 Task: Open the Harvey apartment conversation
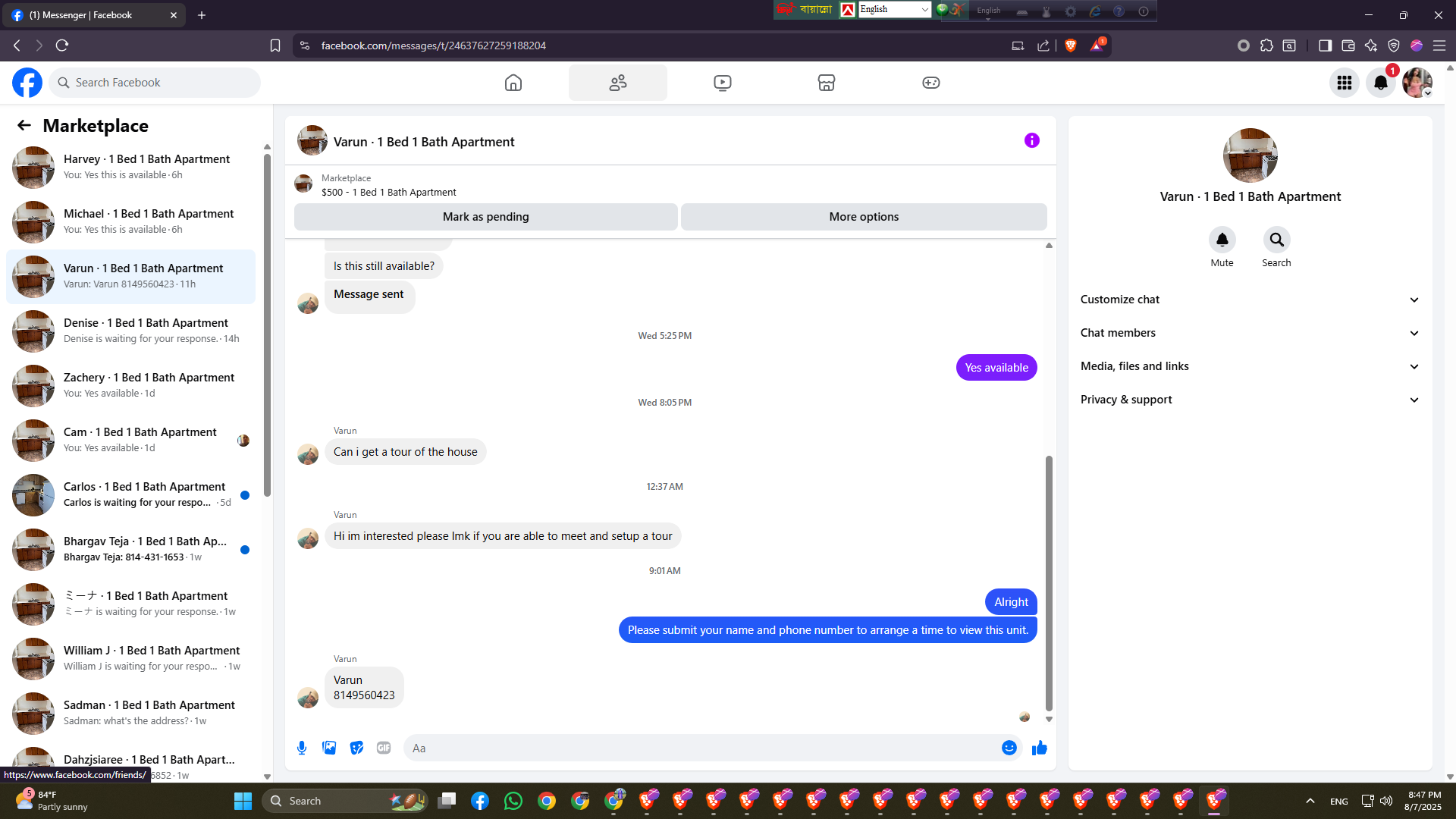[130, 168]
